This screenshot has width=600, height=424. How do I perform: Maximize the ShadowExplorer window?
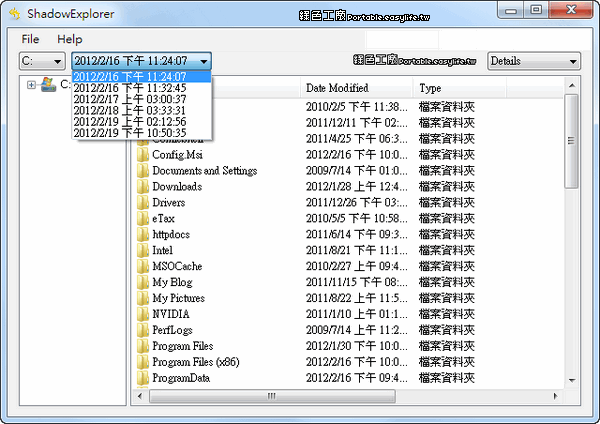pos(536,10)
